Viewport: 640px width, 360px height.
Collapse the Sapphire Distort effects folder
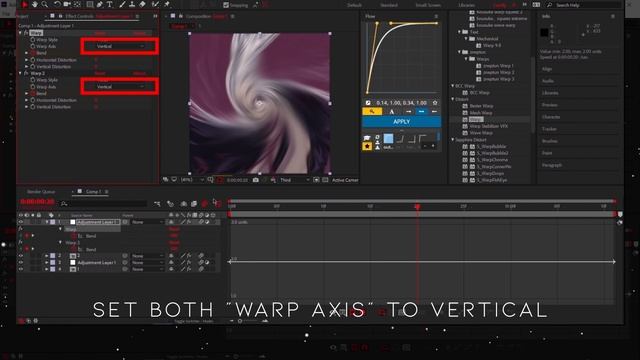click(453, 140)
